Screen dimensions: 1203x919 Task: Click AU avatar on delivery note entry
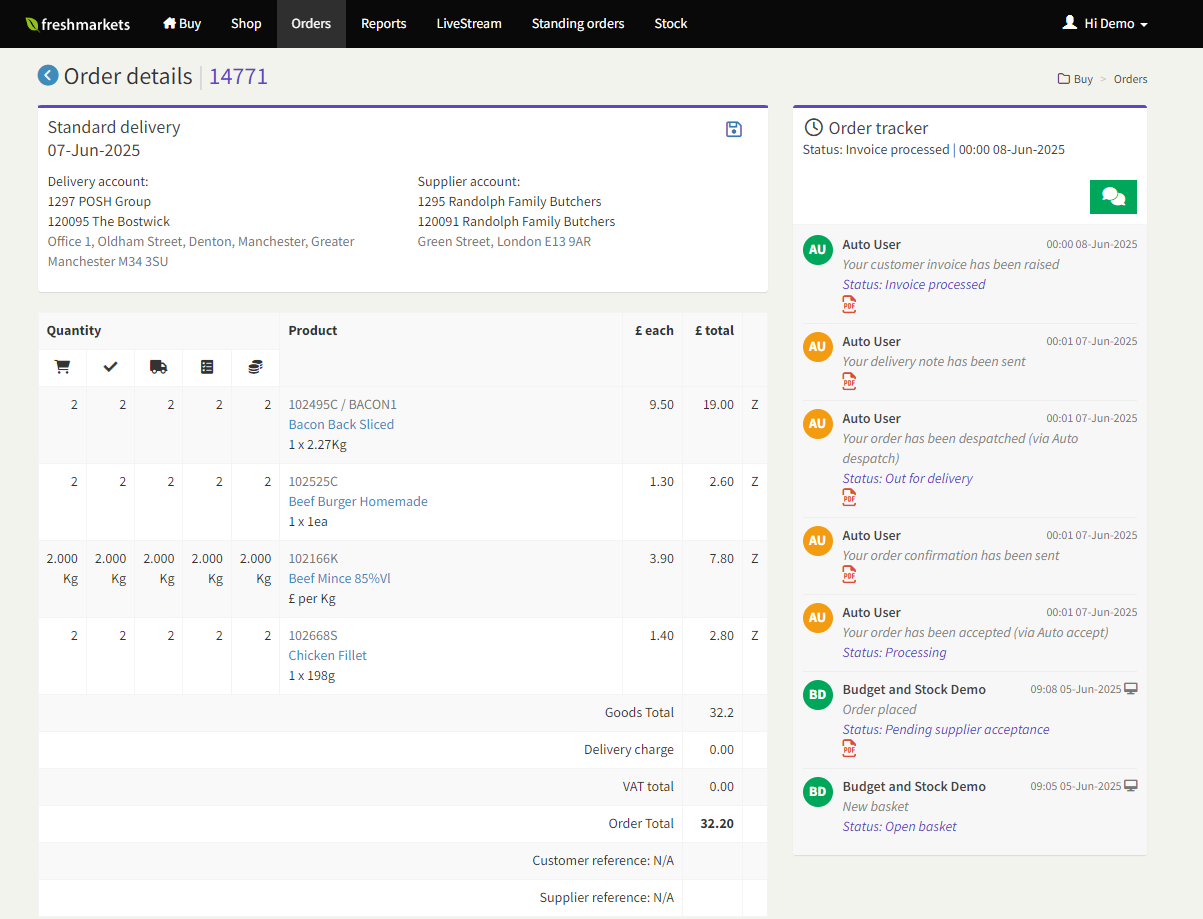(818, 347)
